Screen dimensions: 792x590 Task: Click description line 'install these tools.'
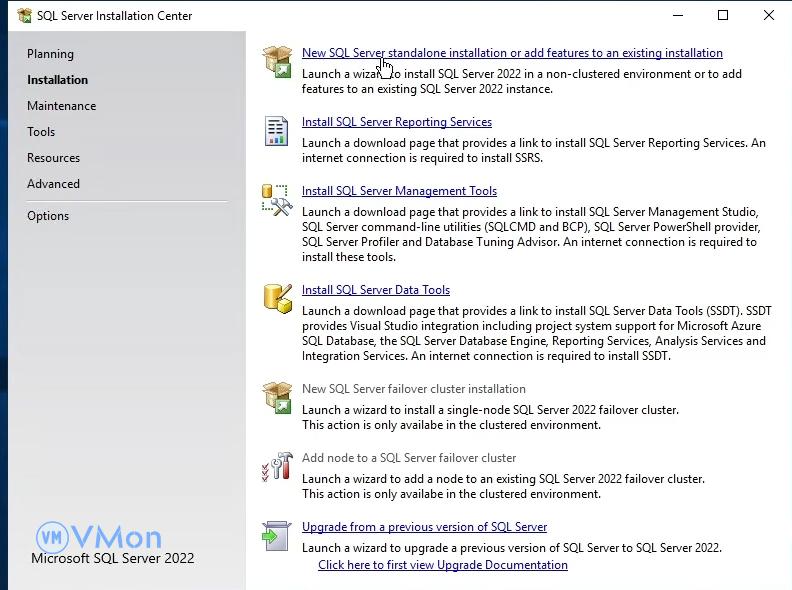[349, 257]
